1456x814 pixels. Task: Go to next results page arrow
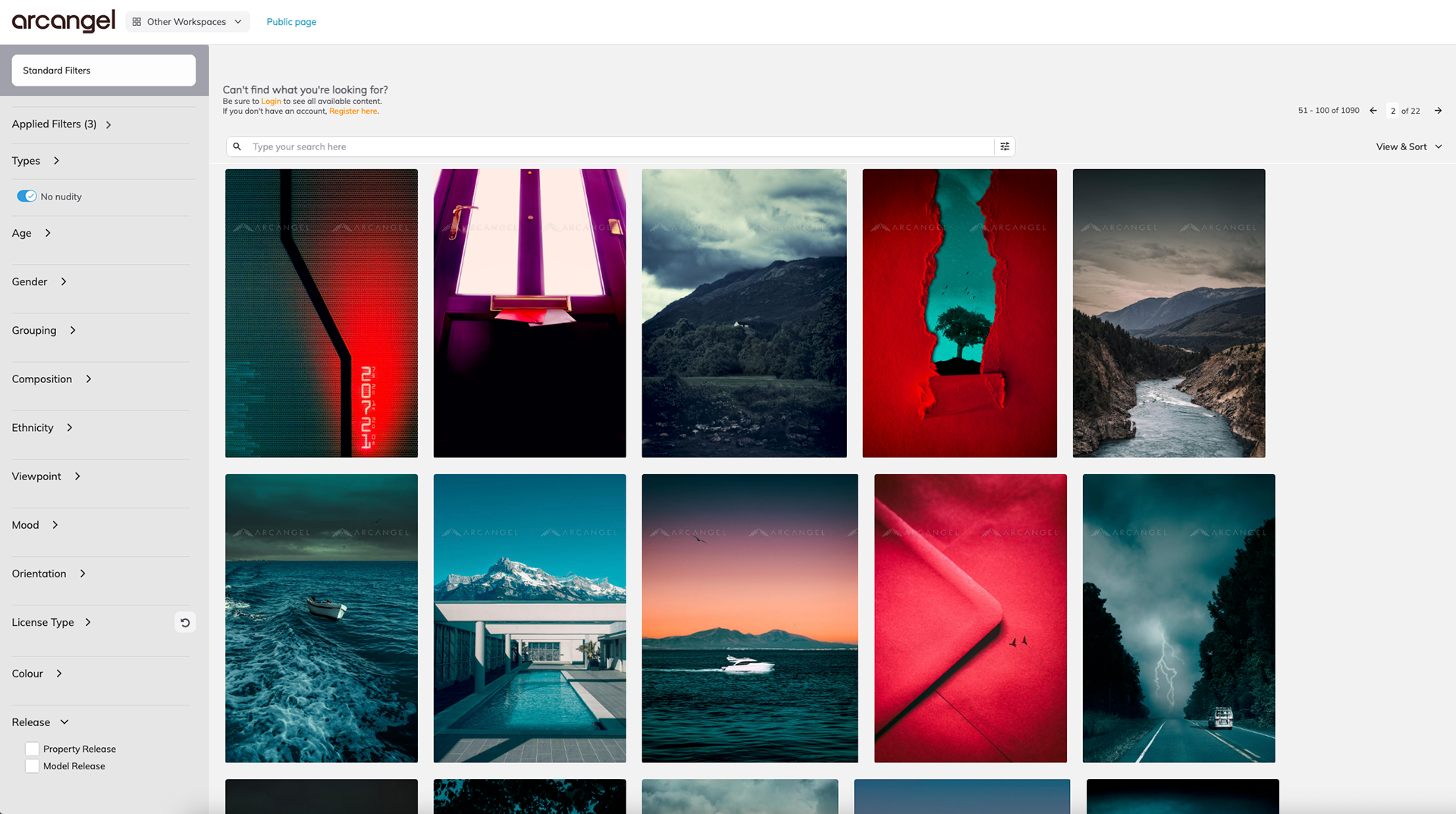coord(1438,111)
